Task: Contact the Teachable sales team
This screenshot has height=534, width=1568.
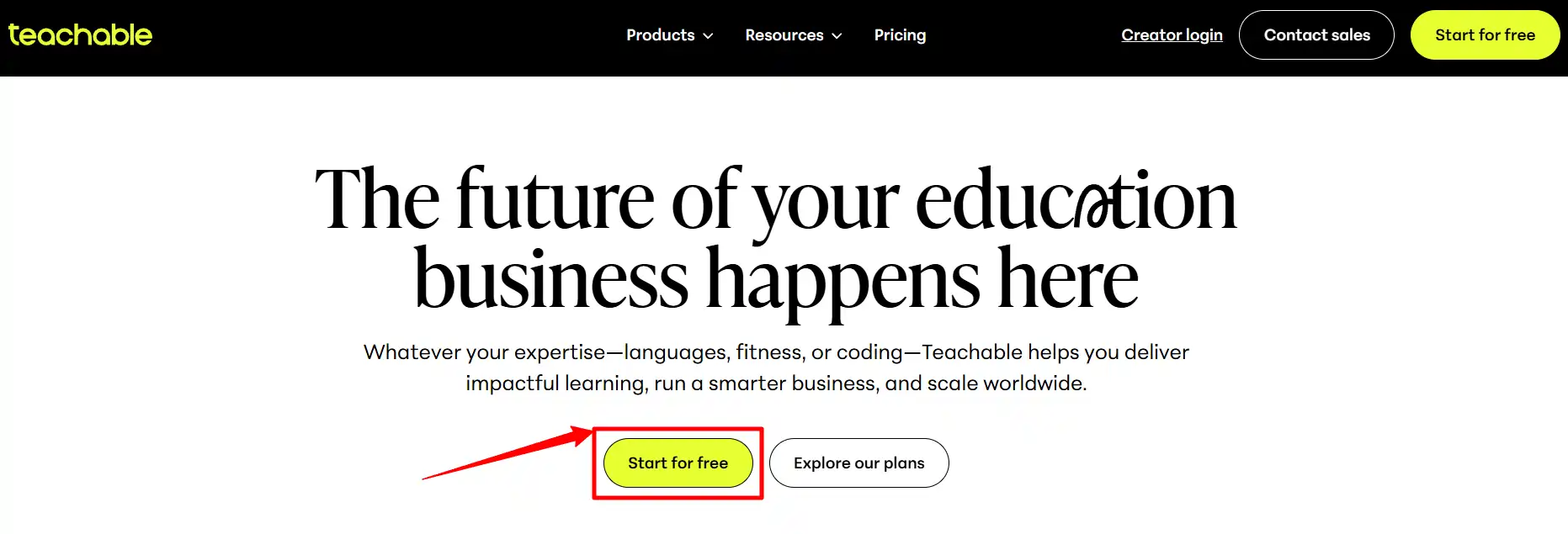Action: click(x=1316, y=34)
